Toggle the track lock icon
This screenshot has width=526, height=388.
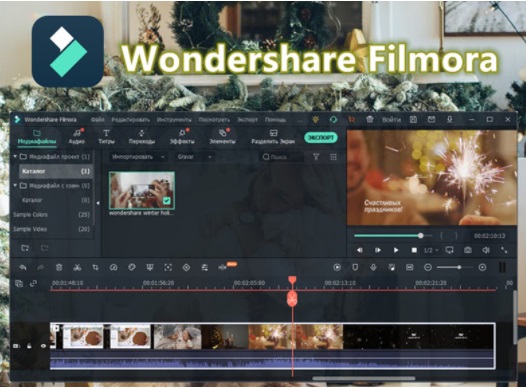click(29, 346)
